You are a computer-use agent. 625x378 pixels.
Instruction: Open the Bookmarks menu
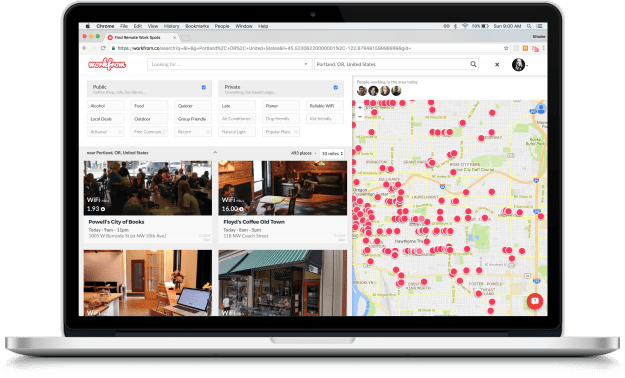(197, 26)
